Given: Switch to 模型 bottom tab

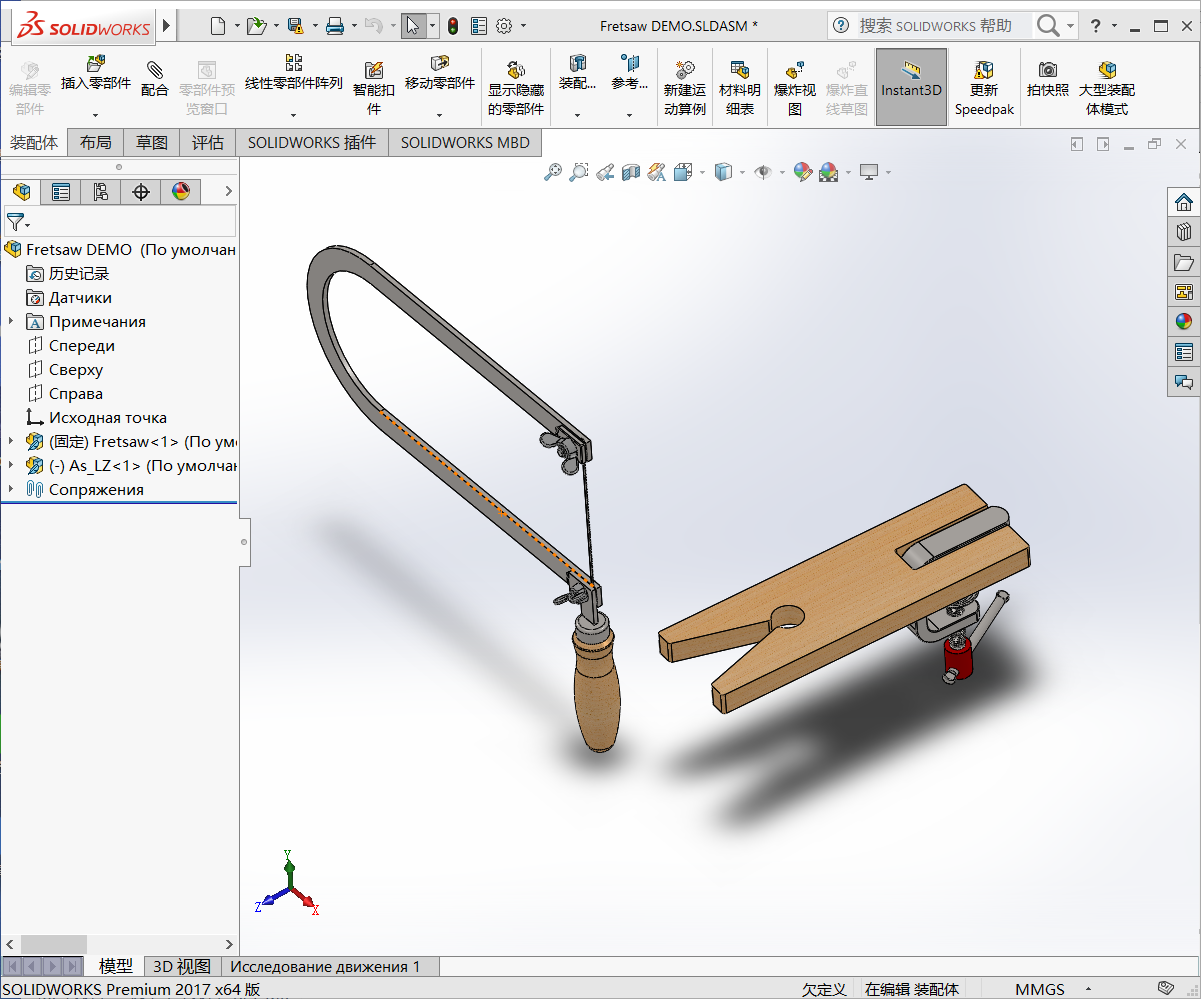Looking at the screenshot, I should [x=116, y=966].
